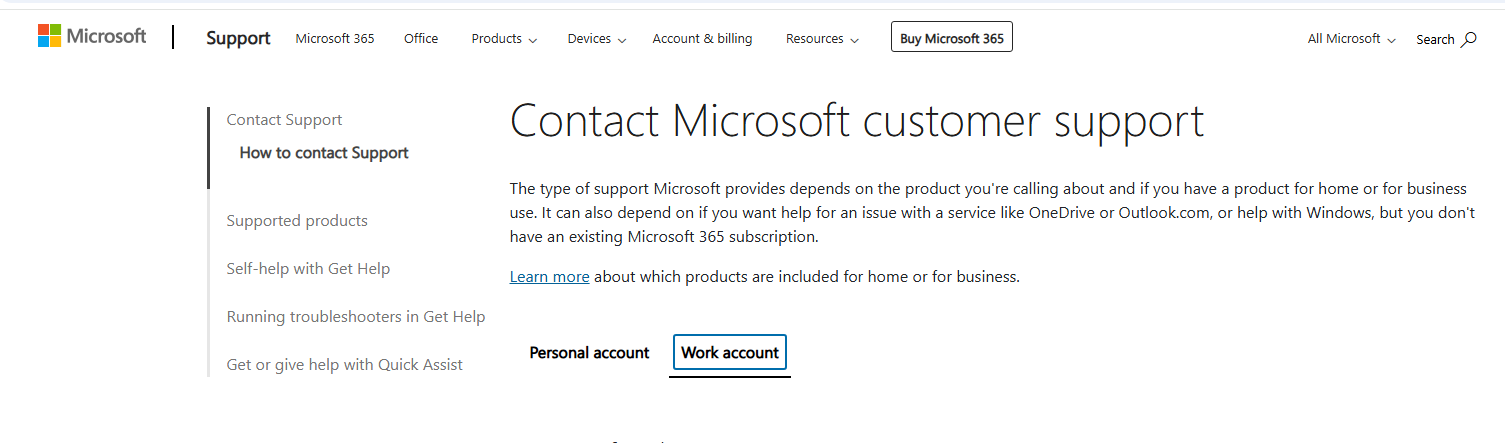Expand the All Microsoft menu
This screenshot has height=443, width=1505.
(x=1351, y=39)
